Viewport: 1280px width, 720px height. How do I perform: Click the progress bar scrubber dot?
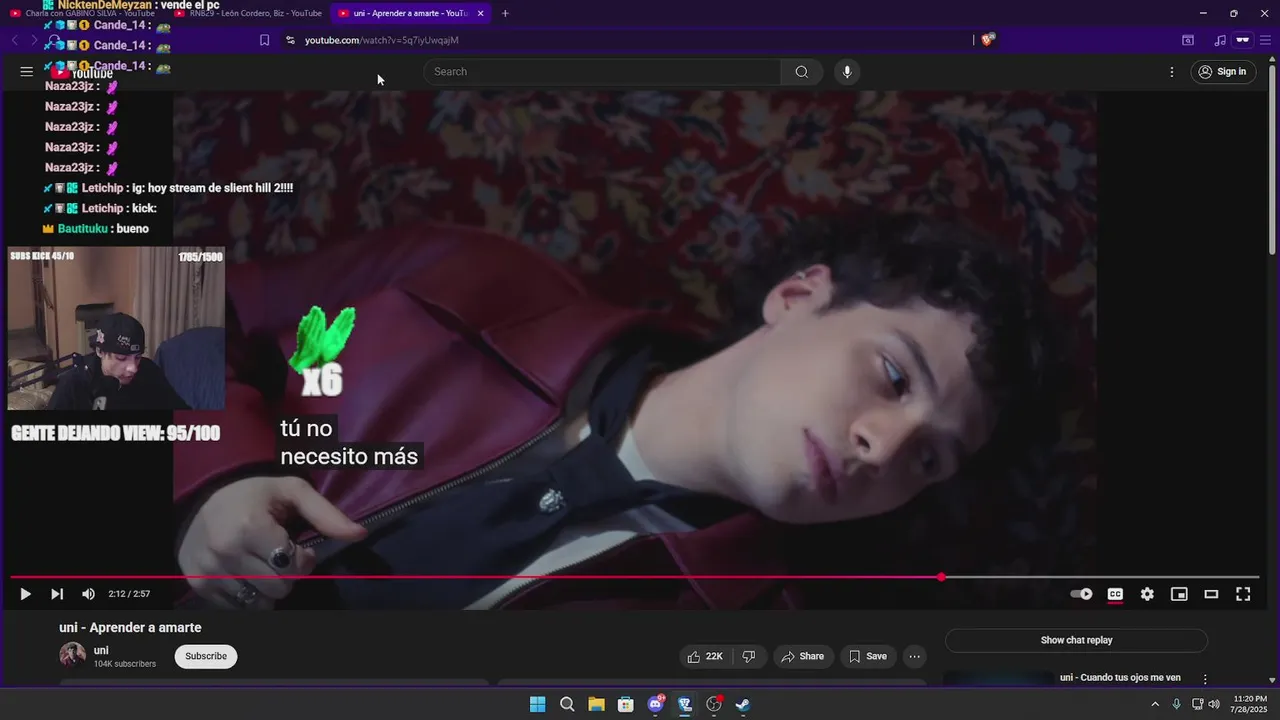pos(941,577)
